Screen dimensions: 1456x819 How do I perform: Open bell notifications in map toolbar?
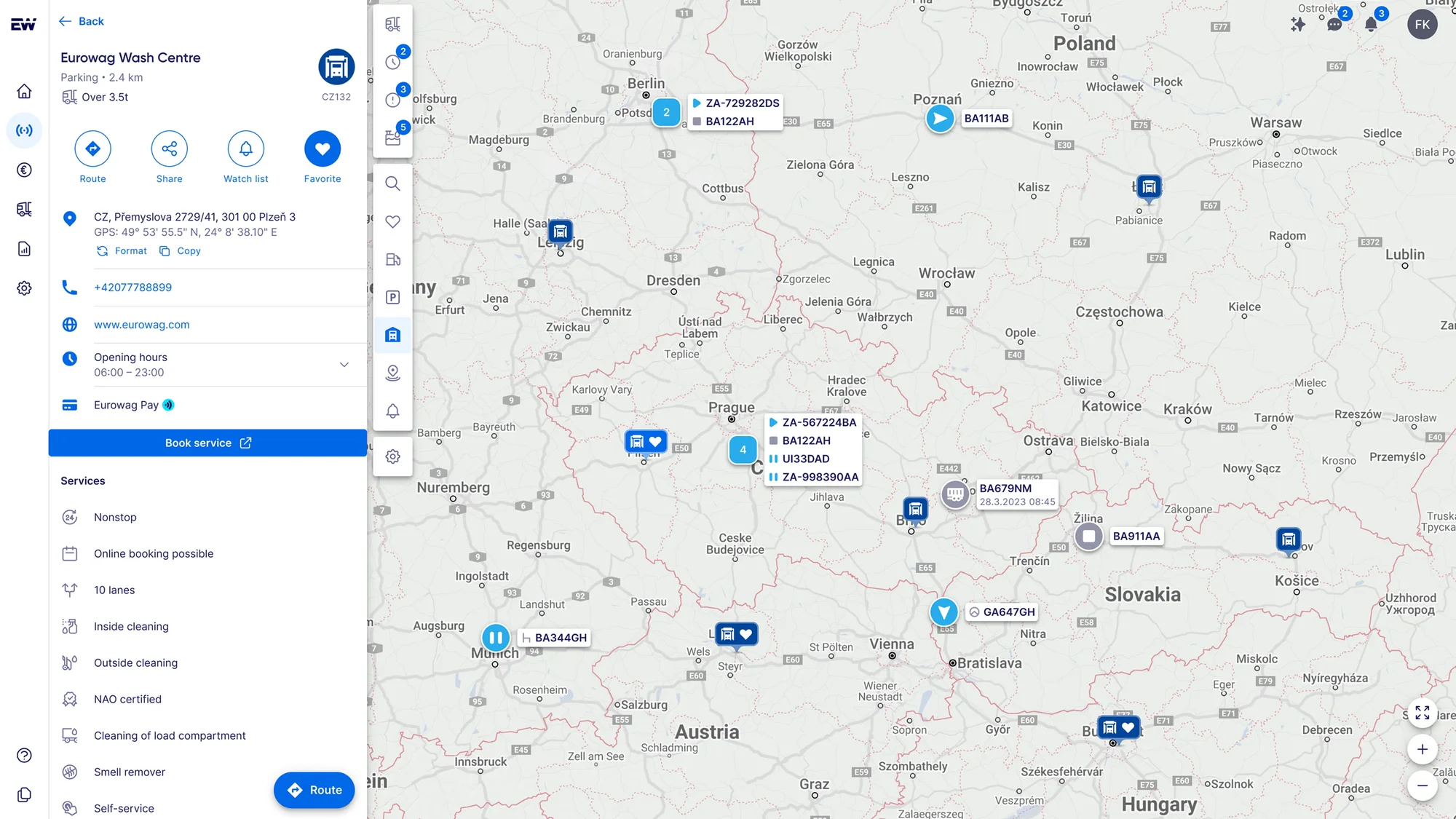[x=392, y=411]
